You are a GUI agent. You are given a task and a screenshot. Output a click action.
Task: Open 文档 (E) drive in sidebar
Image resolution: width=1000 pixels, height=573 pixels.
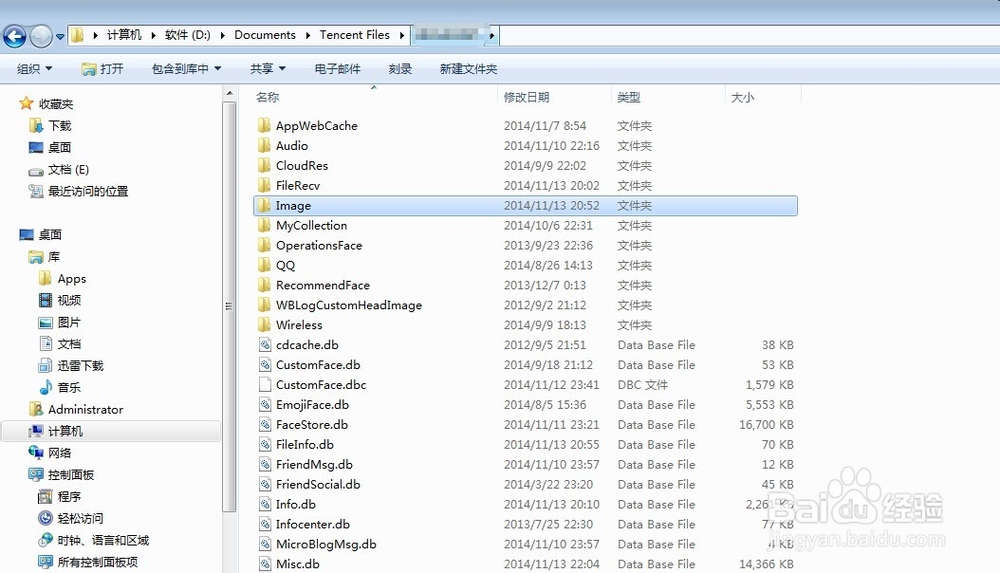[59, 170]
